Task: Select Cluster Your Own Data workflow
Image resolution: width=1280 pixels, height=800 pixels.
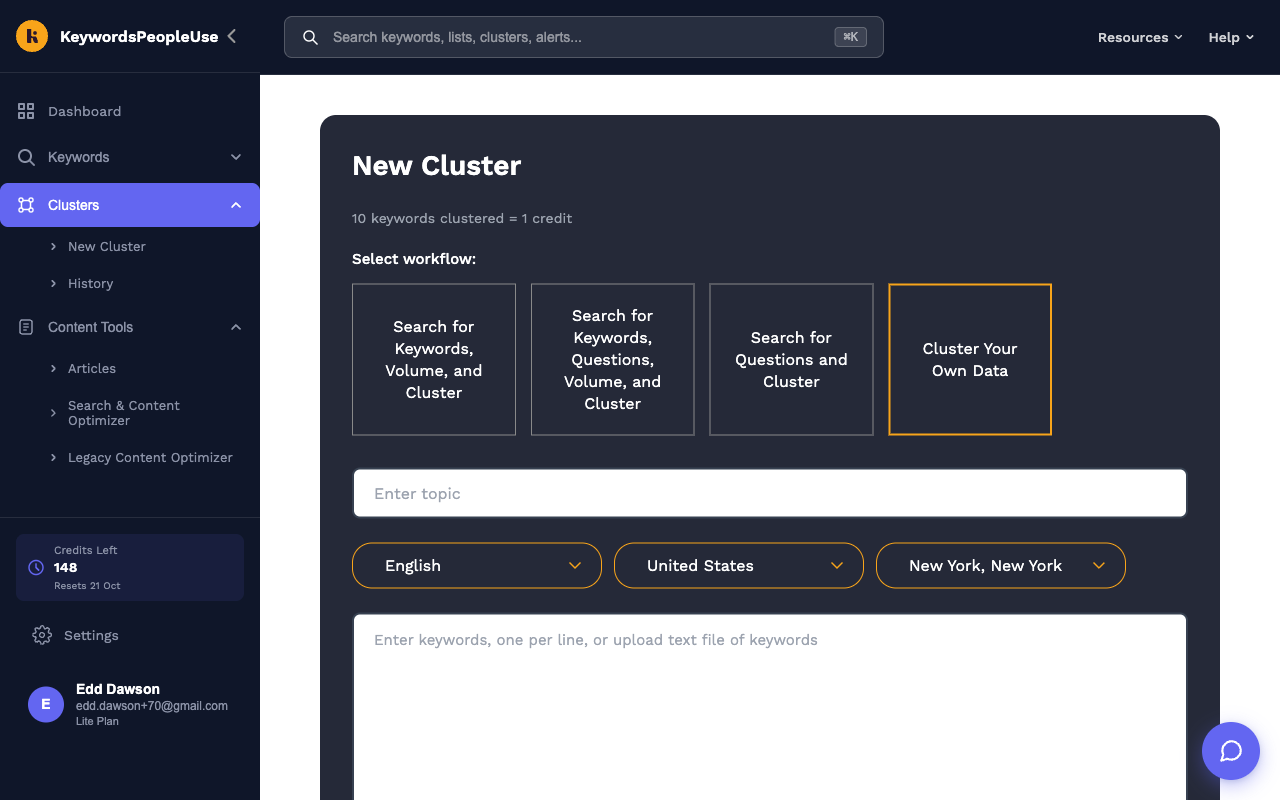Action: 970,359
